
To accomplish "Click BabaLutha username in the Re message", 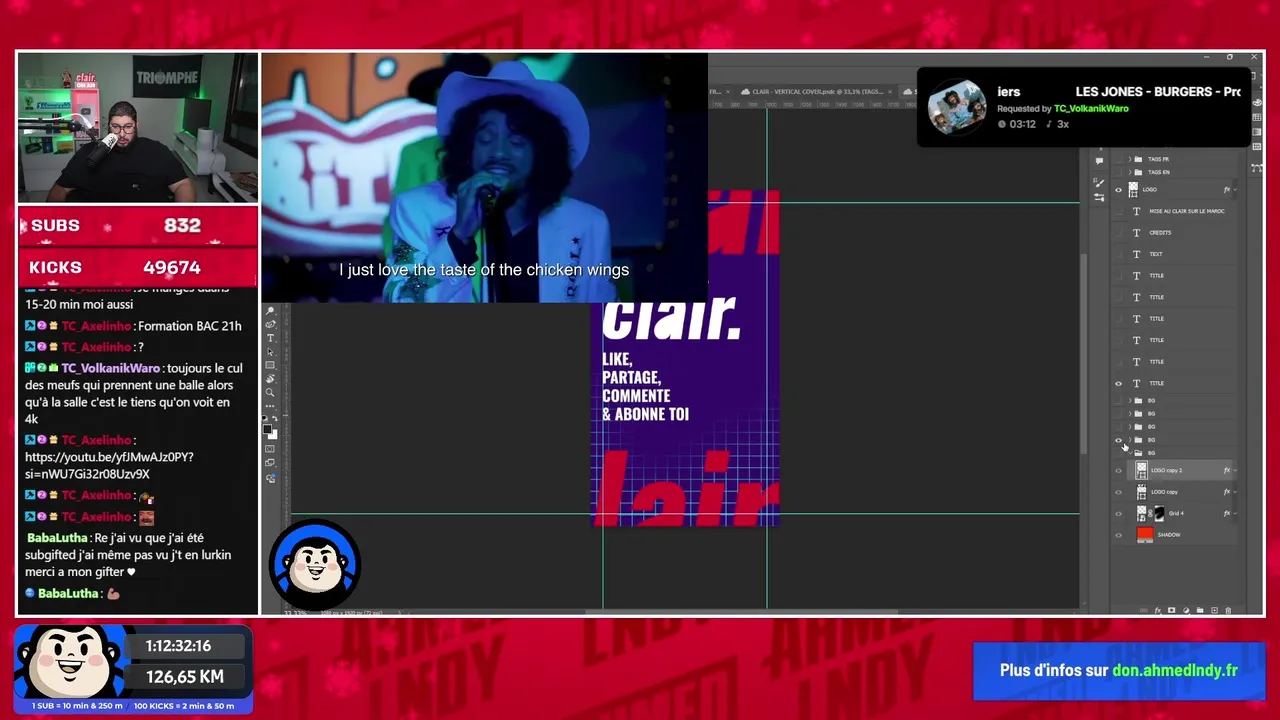I will pyautogui.click(x=58, y=538).
